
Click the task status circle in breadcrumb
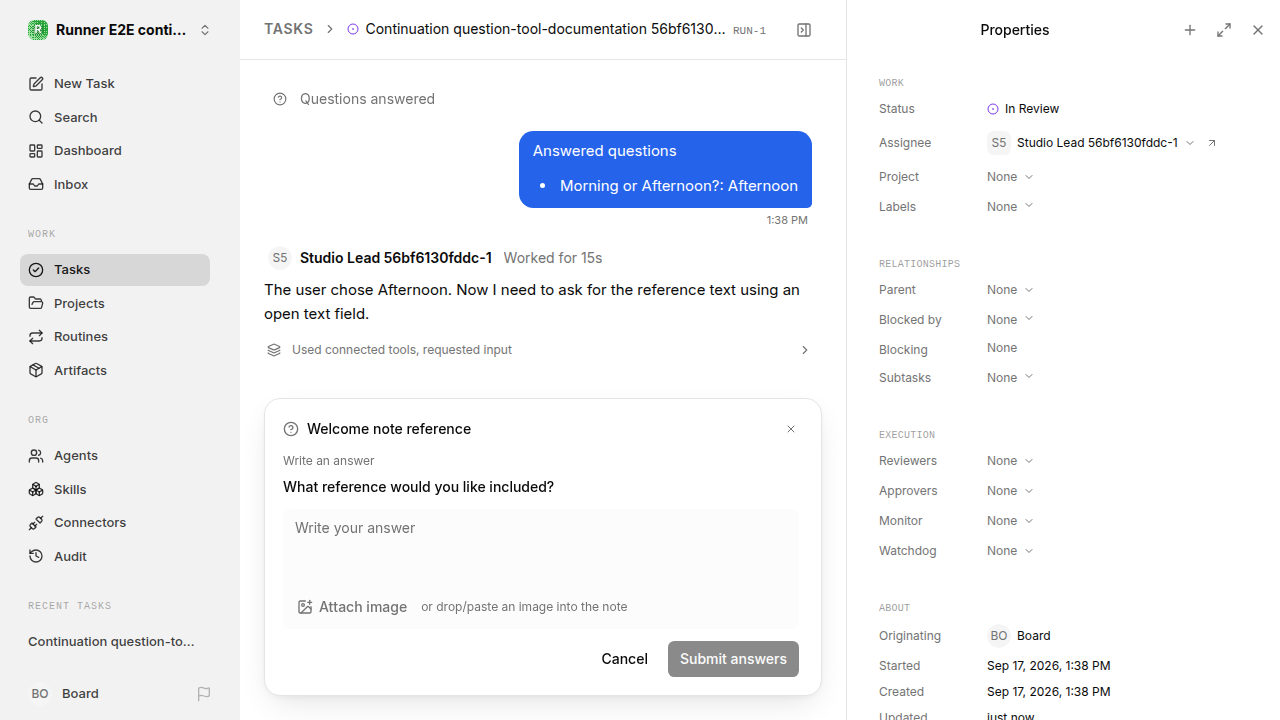click(353, 30)
